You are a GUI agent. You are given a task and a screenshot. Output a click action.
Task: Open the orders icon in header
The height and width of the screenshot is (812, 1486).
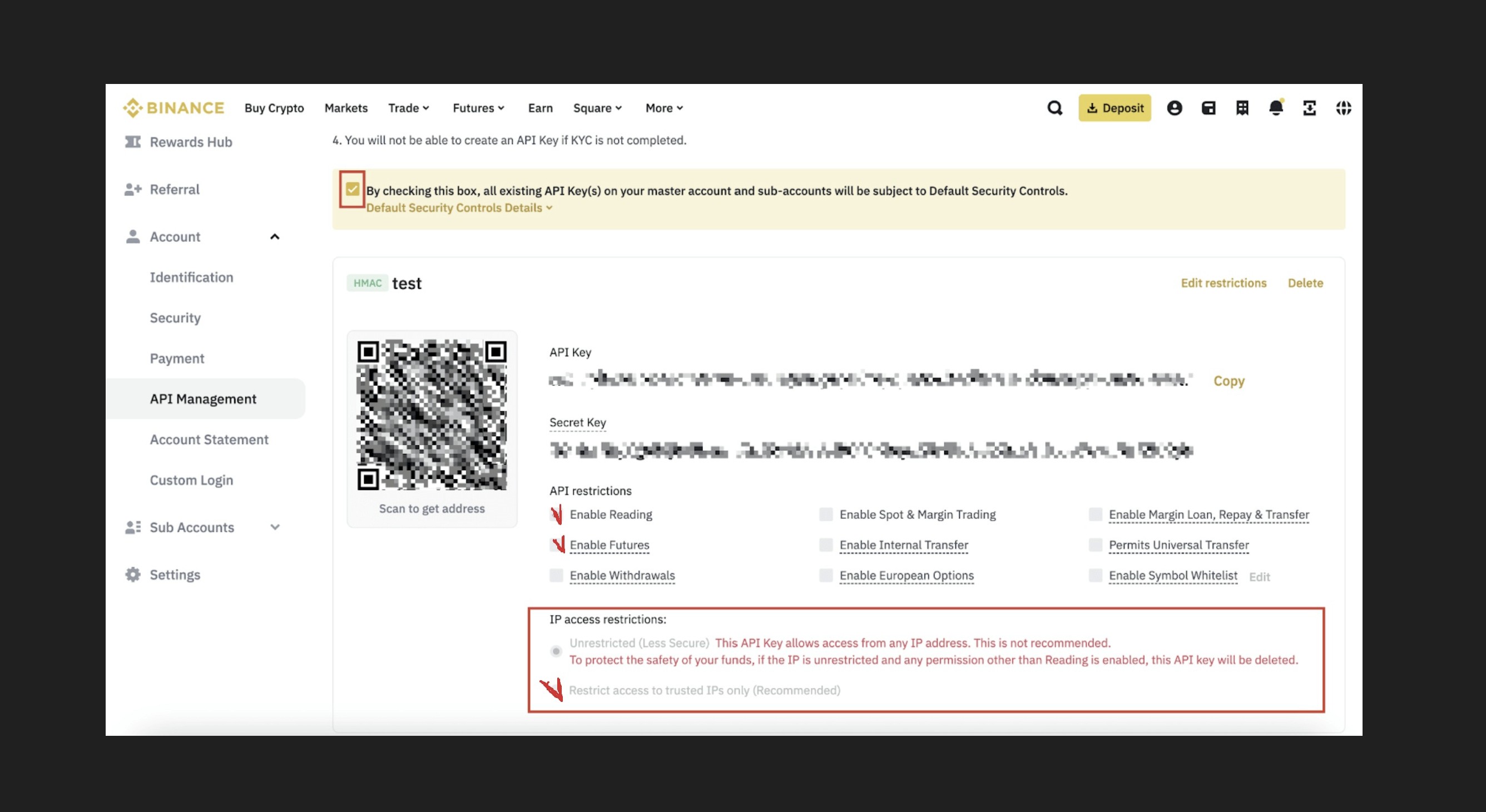point(1242,108)
